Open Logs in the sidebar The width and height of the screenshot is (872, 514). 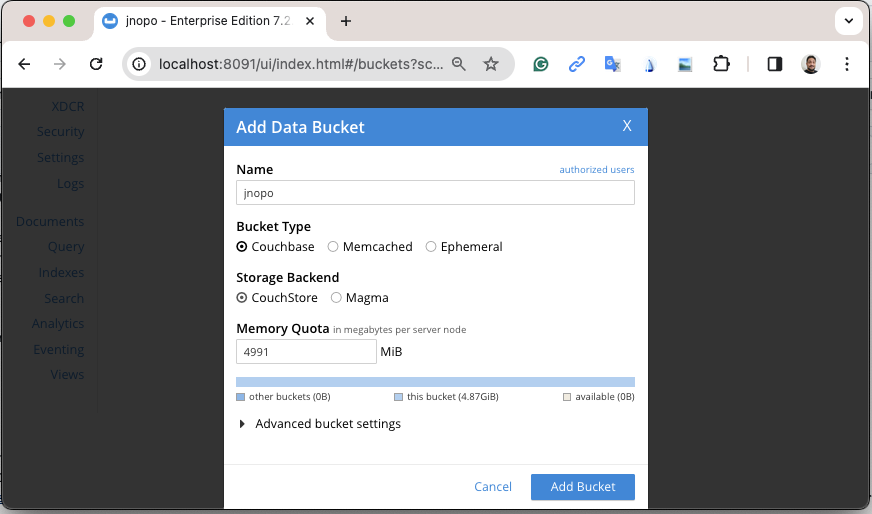[x=71, y=184]
